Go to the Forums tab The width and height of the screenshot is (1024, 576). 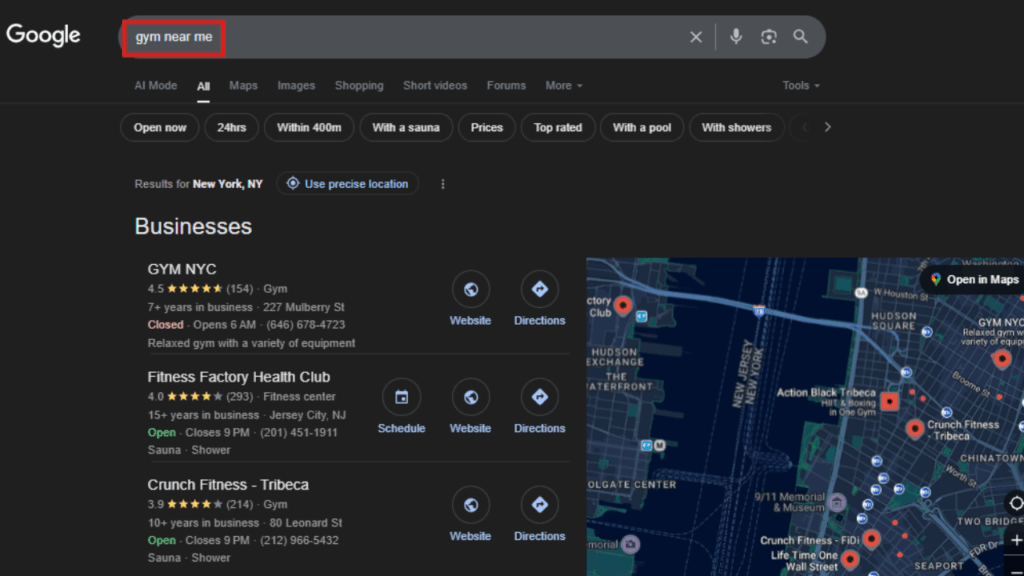506,86
